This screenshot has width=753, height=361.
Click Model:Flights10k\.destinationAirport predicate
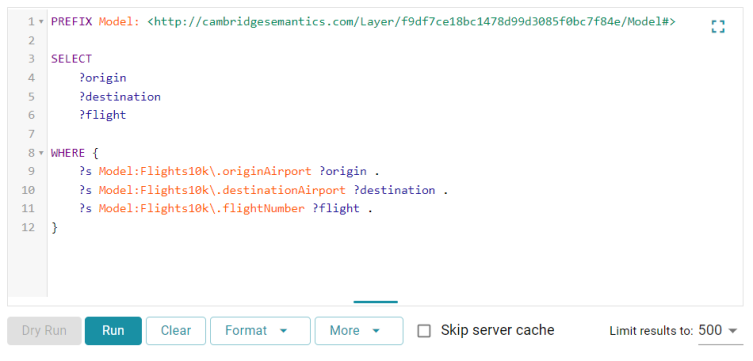tap(222, 190)
